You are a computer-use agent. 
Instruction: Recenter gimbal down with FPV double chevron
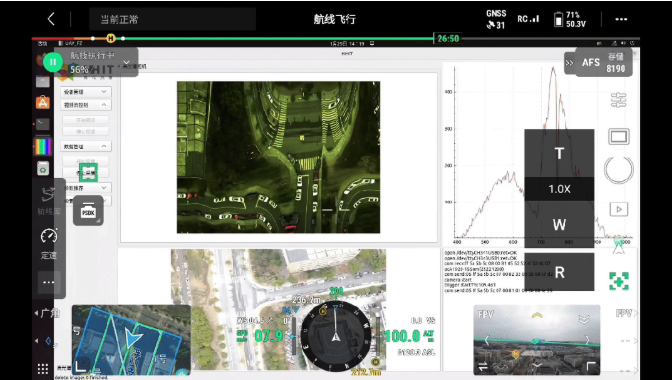pyautogui.click(x=584, y=319)
